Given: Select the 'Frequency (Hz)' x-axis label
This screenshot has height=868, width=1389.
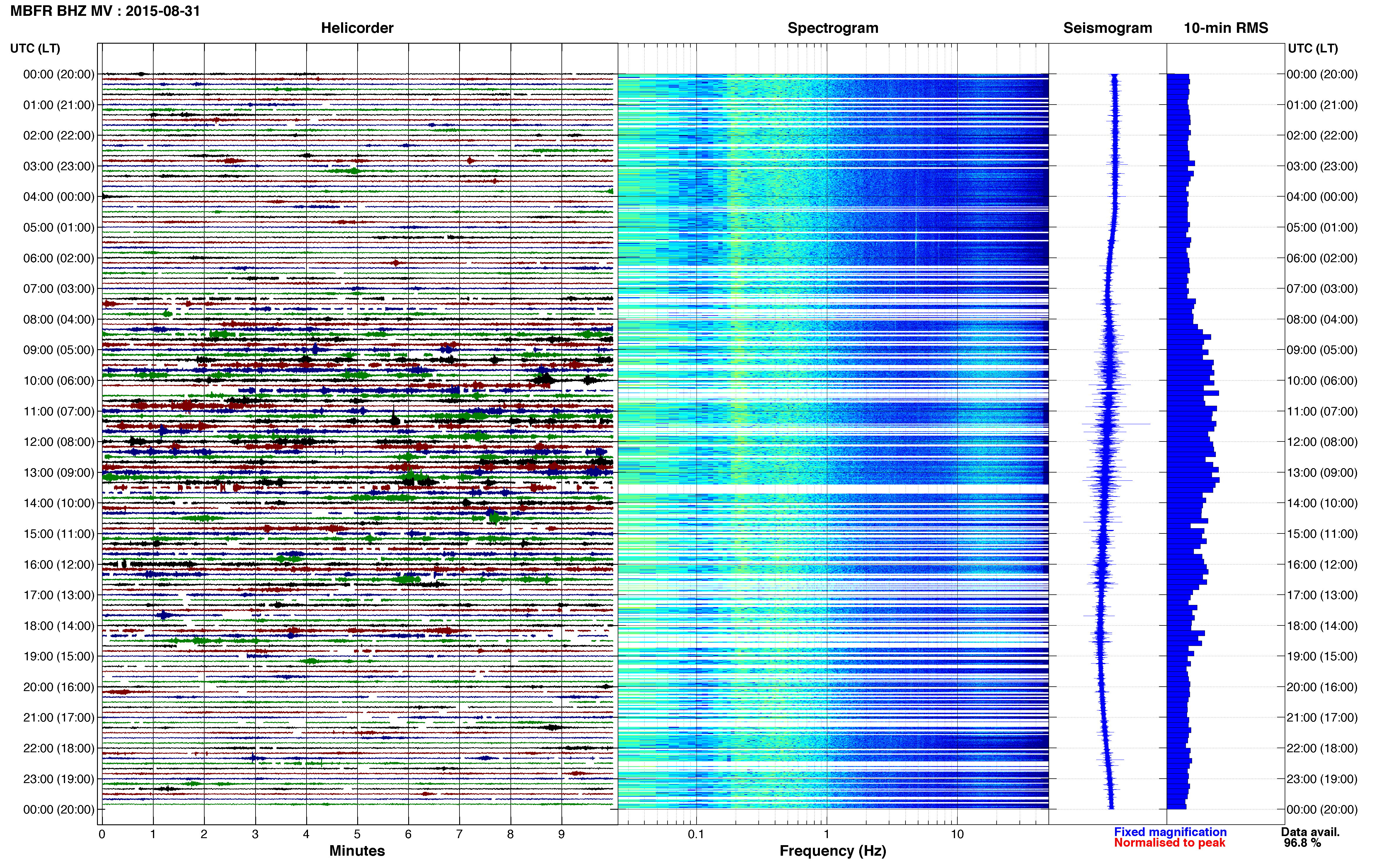Looking at the screenshot, I should [833, 851].
